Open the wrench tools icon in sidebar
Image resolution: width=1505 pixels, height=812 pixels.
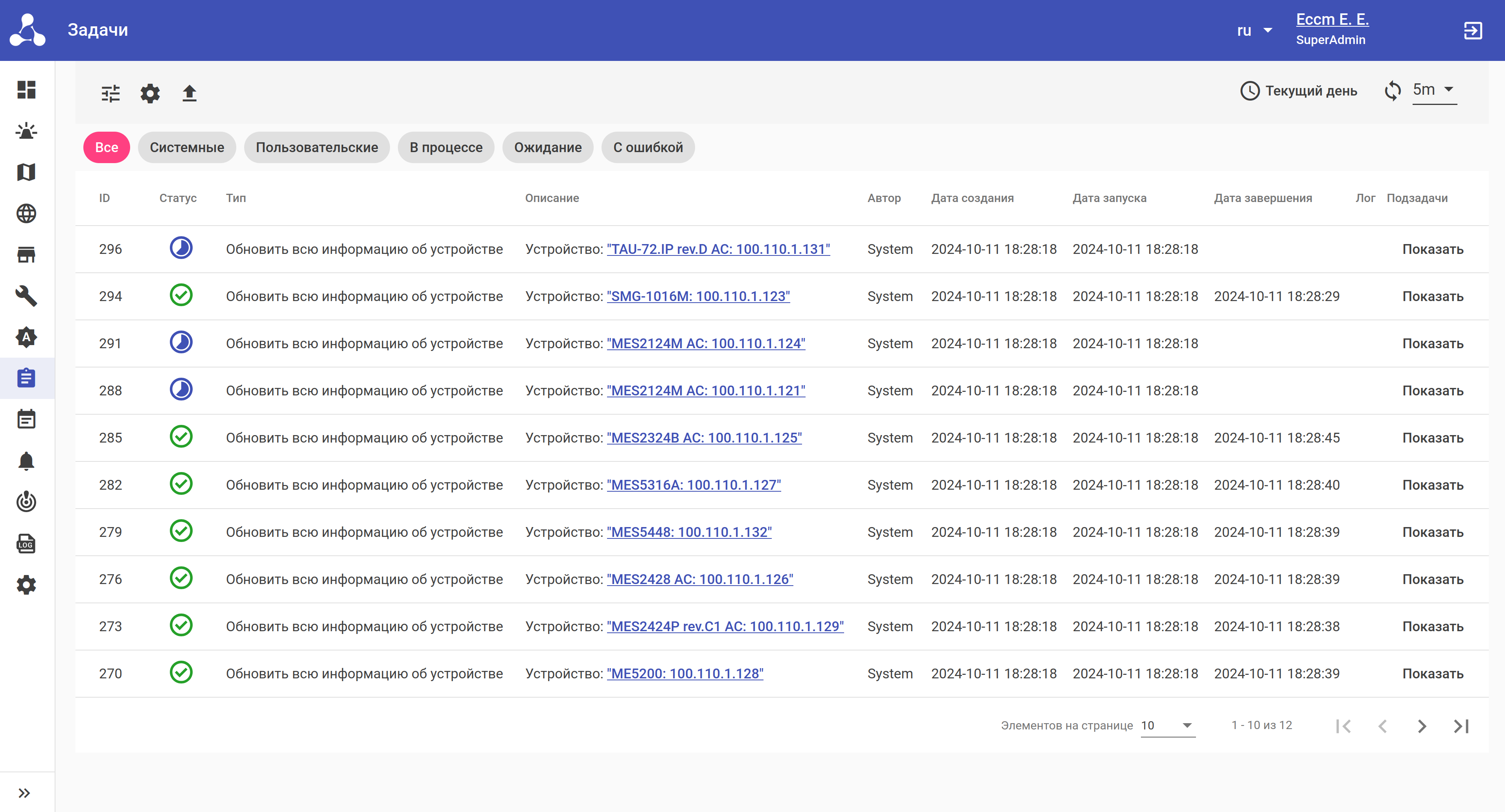[x=26, y=296]
